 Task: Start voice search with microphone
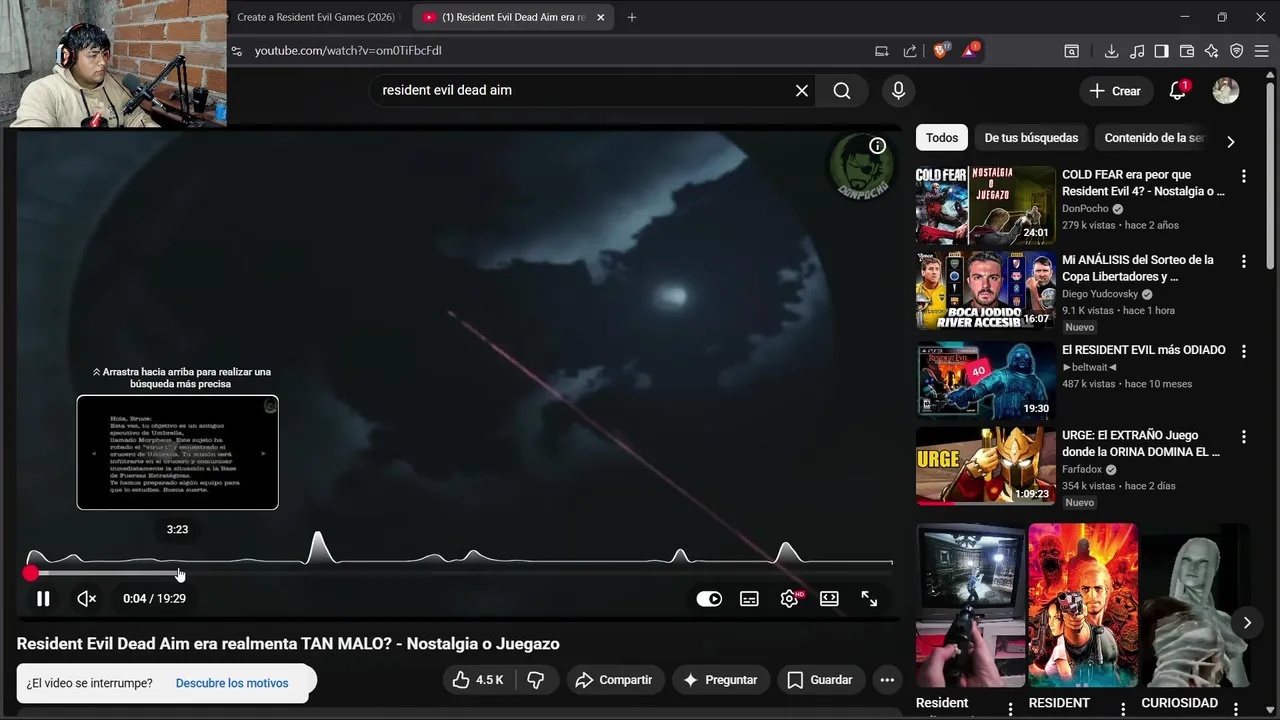(898, 90)
